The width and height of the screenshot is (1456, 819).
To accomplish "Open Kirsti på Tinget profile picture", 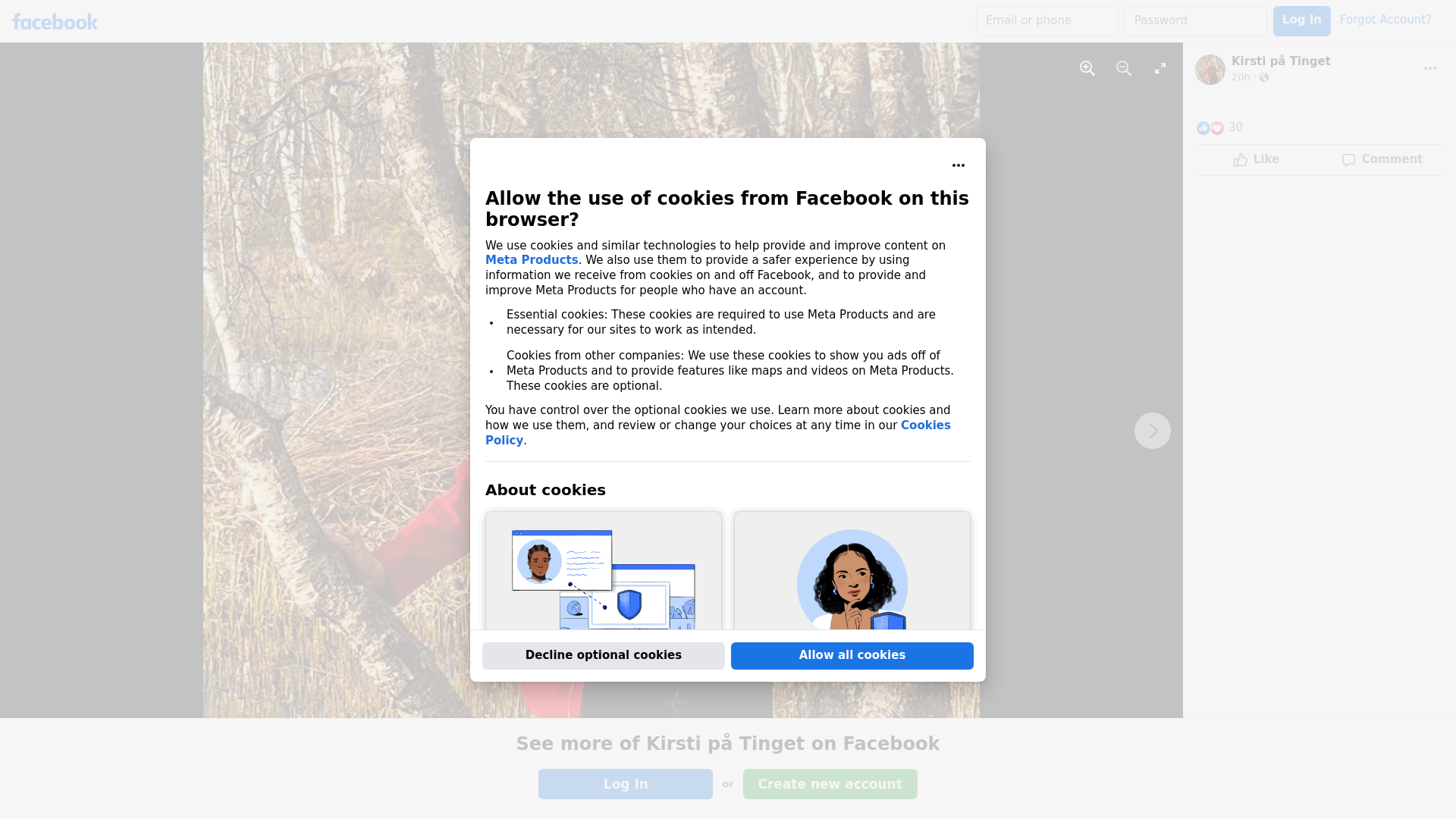I will click(x=1210, y=70).
